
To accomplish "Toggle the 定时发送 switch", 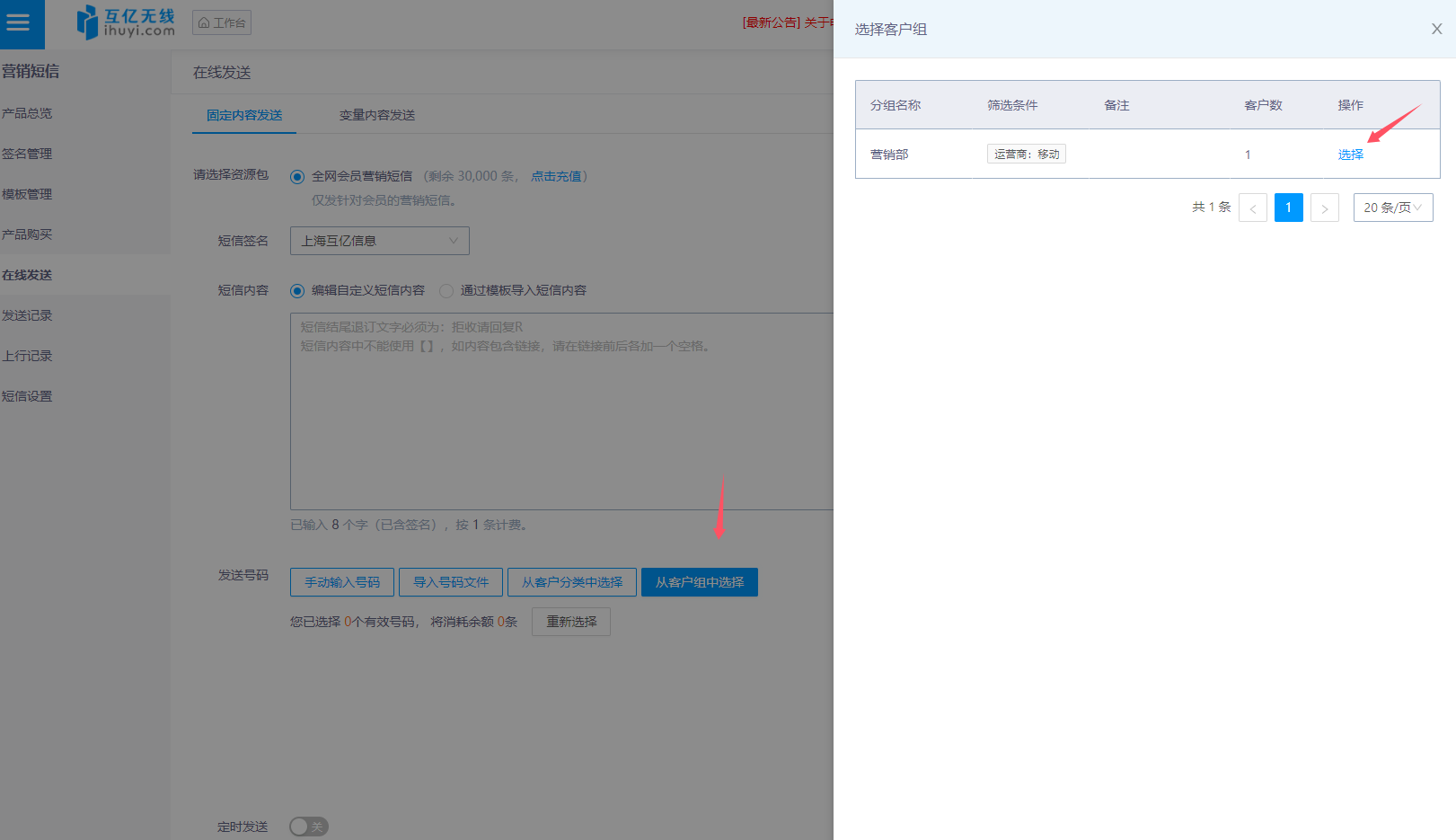I will pyautogui.click(x=309, y=827).
